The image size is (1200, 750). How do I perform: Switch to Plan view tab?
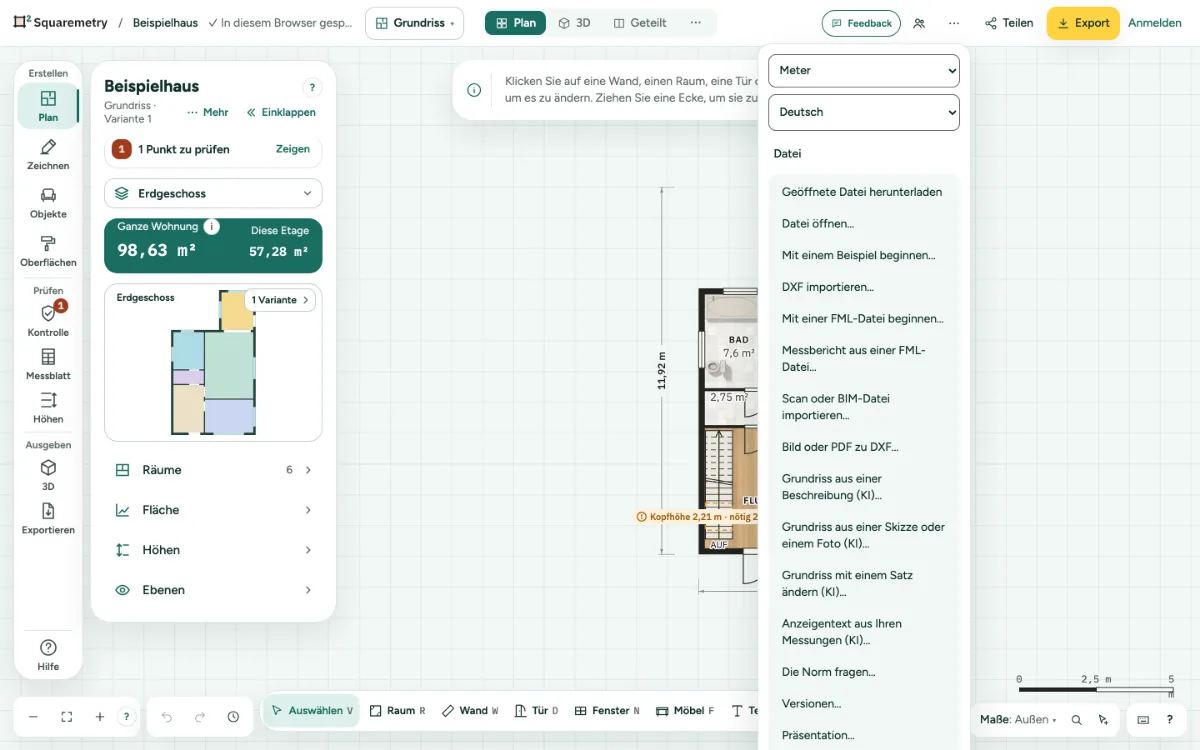pyautogui.click(x=516, y=23)
